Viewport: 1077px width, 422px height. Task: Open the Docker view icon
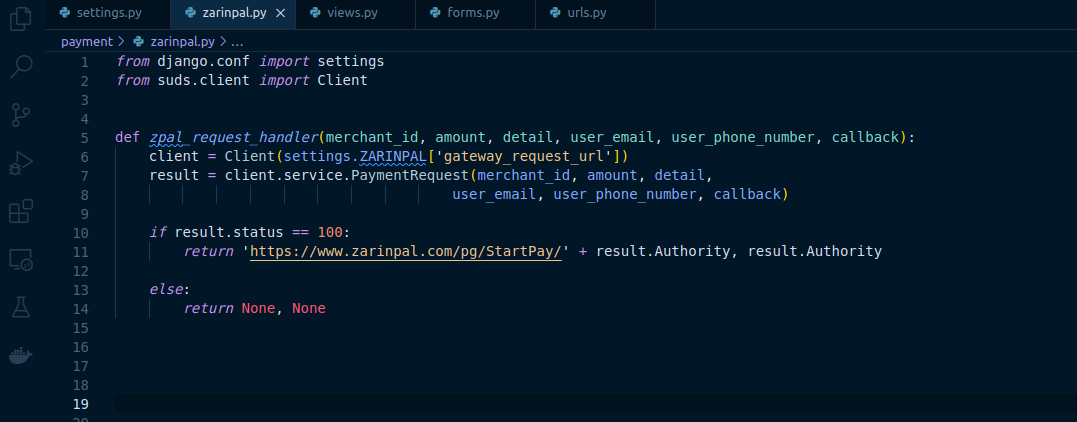pos(21,355)
